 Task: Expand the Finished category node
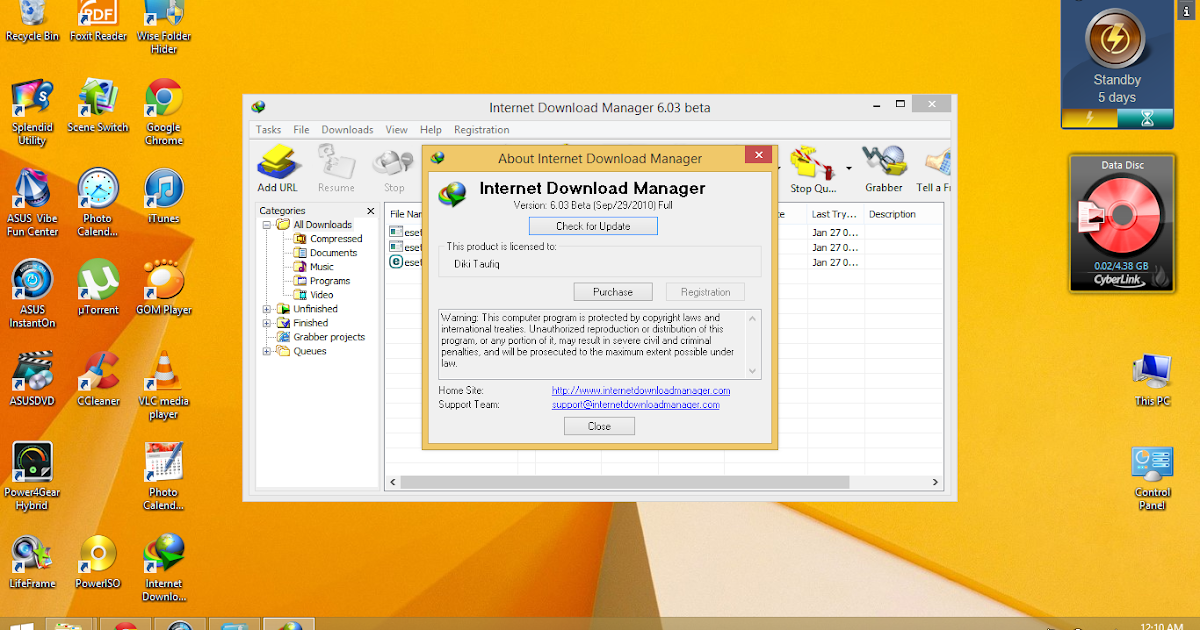click(267, 323)
